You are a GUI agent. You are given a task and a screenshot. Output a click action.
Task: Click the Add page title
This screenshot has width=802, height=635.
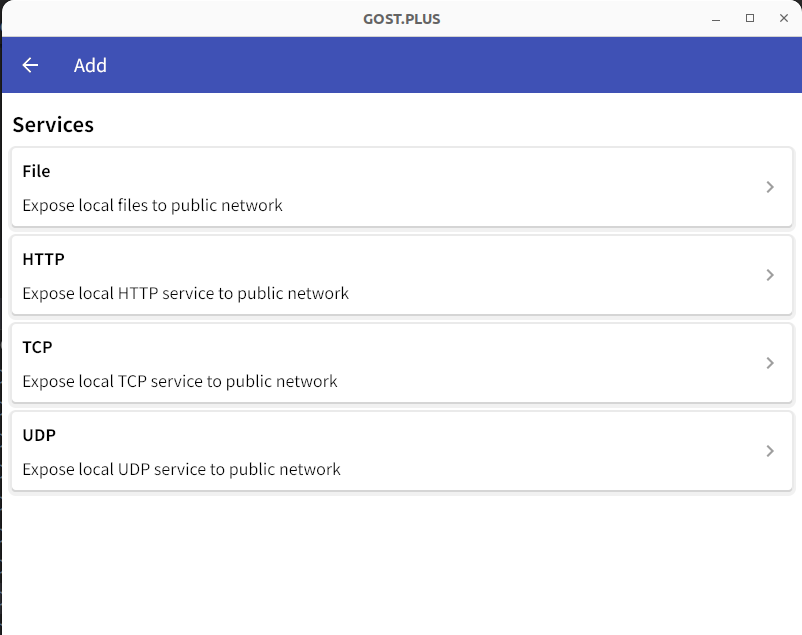tap(90, 65)
